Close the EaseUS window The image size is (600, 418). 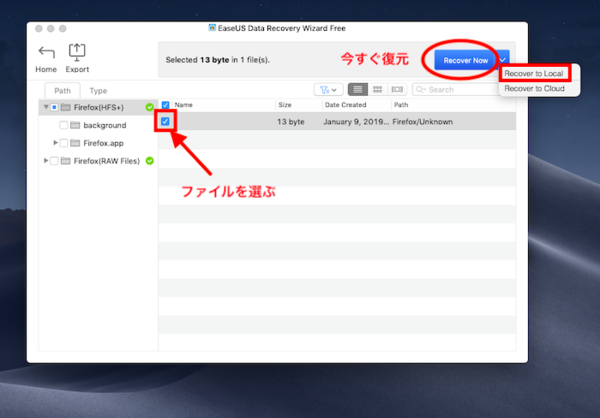click(39, 29)
